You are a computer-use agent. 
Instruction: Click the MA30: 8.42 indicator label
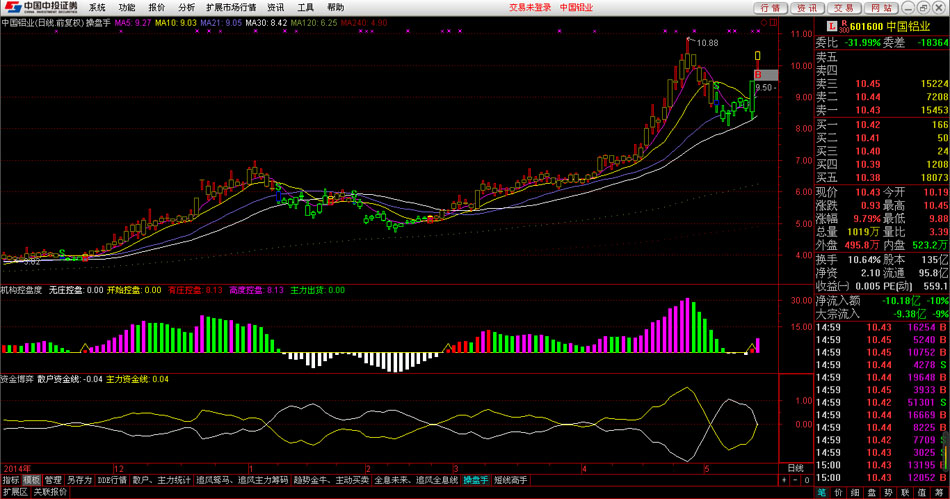266,23
